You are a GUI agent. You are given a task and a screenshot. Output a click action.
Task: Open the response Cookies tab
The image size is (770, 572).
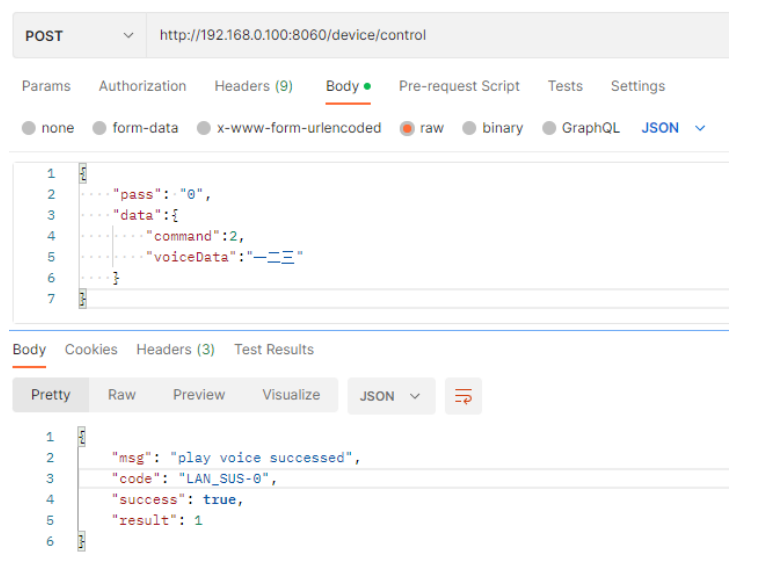[x=91, y=350]
